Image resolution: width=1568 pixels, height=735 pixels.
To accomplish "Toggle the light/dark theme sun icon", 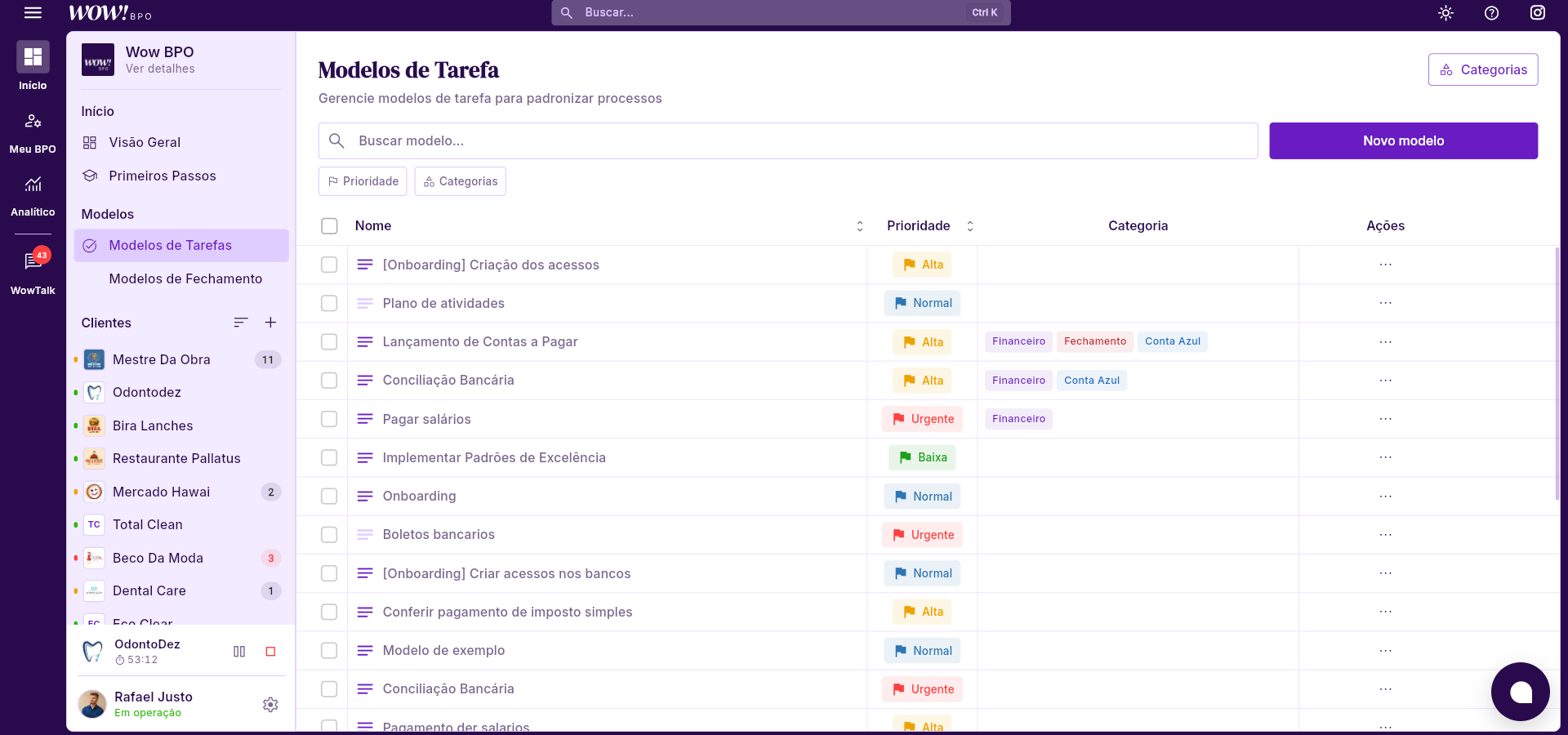I will coord(1445,13).
